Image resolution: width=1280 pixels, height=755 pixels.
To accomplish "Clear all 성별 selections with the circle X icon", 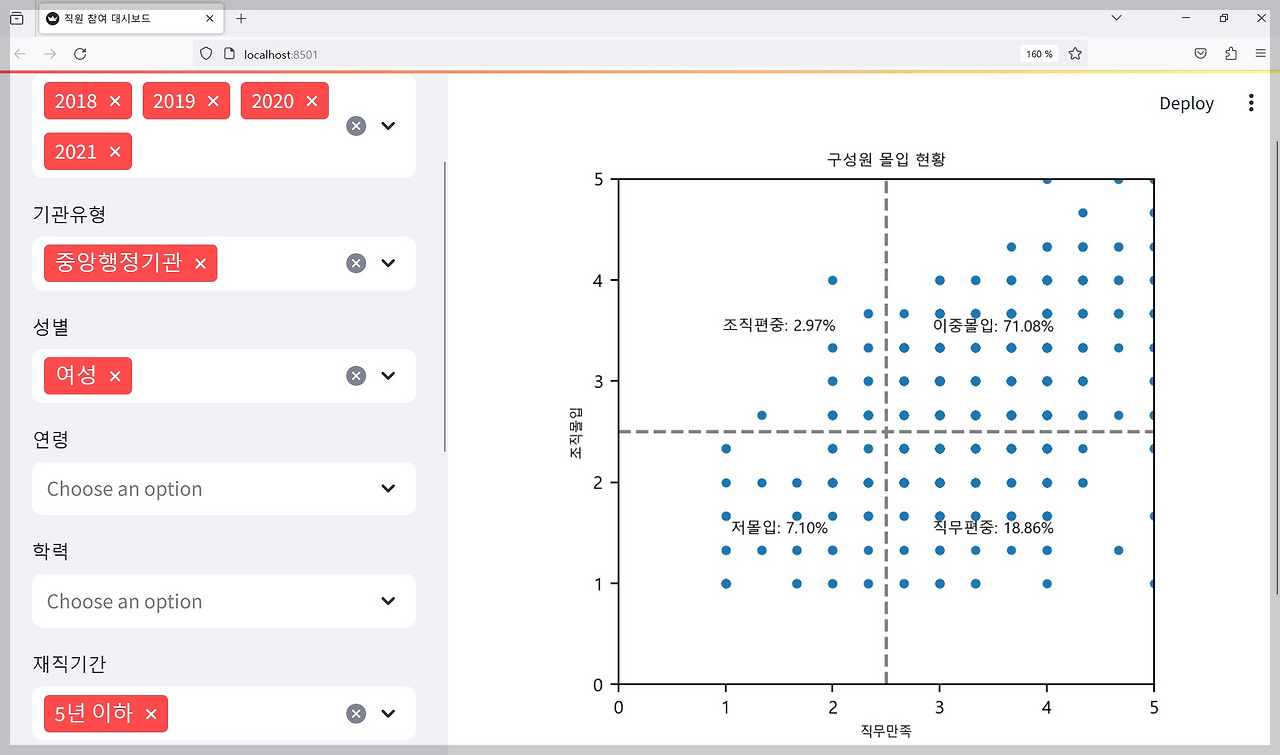I will 356,376.
